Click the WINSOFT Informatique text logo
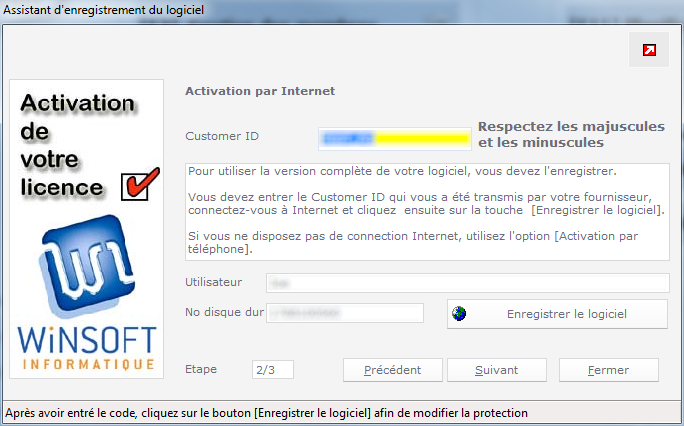 [87, 348]
